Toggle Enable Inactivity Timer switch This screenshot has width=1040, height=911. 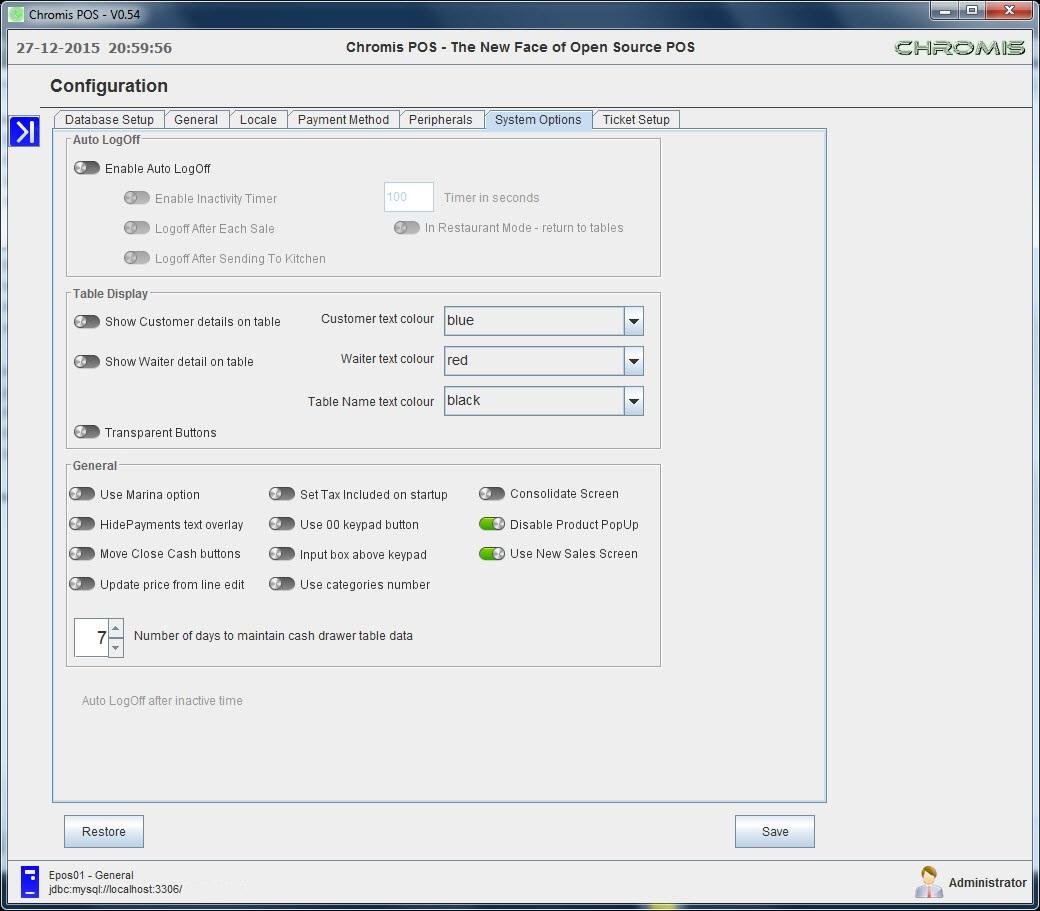[137, 198]
